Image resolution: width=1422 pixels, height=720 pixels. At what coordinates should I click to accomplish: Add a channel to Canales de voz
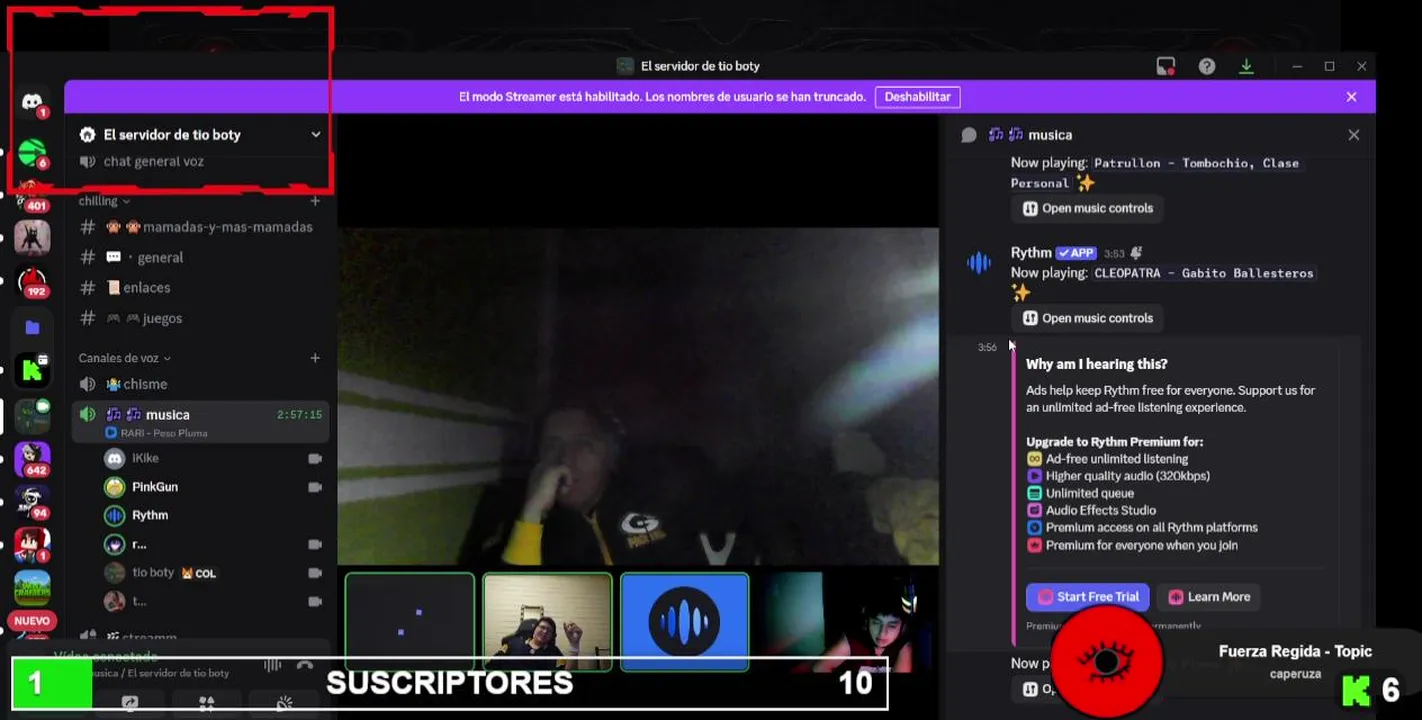click(315, 358)
